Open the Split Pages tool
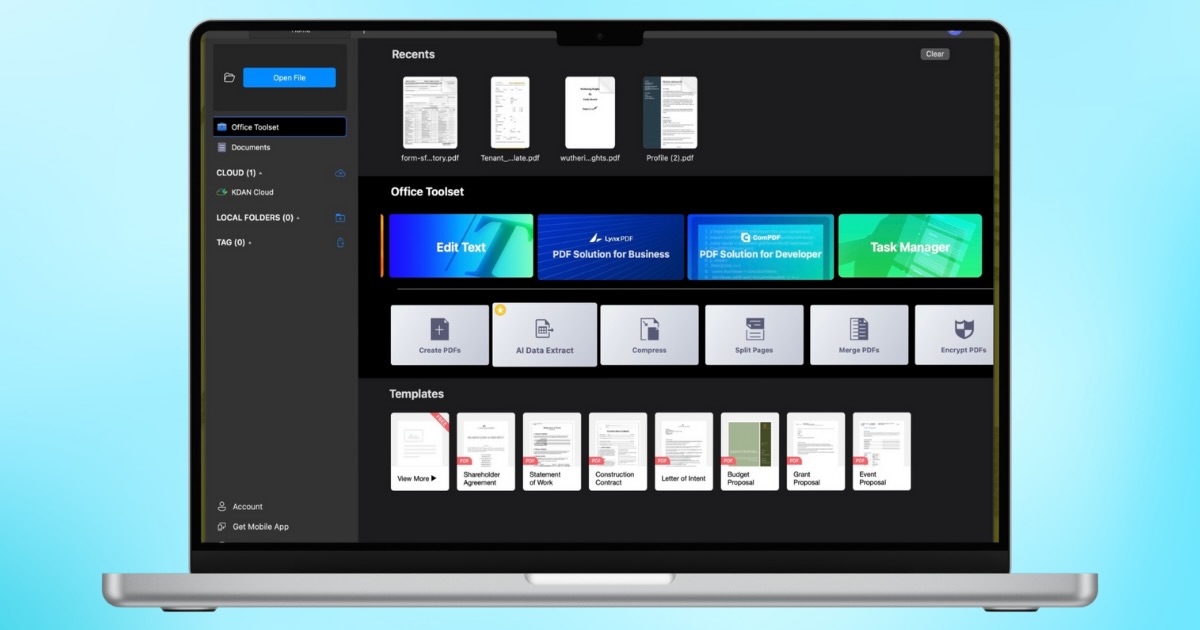Screen dimensions: 1200x630 (x=754, y=335)
